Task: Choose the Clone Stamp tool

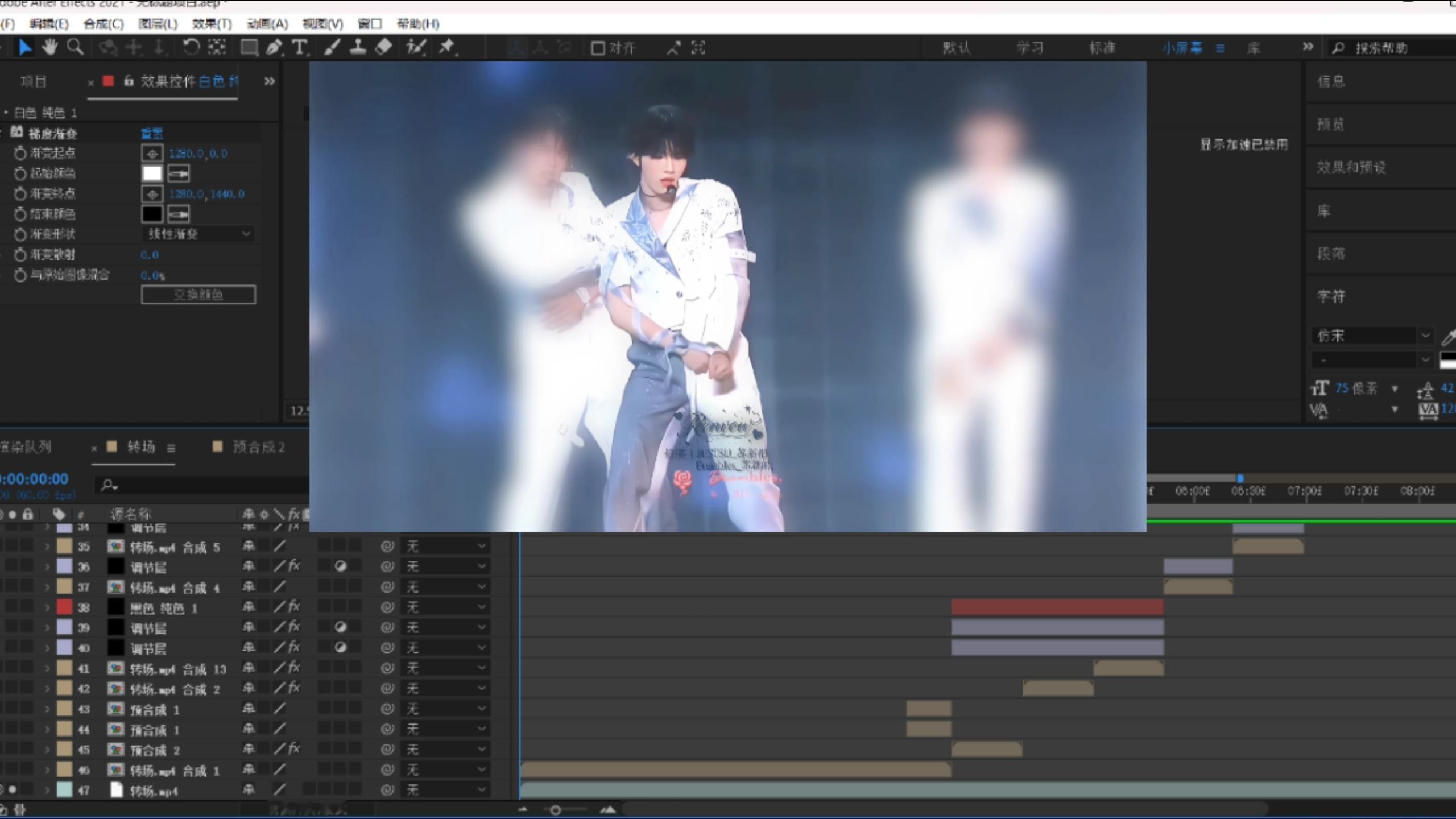Action: [358, 47]
